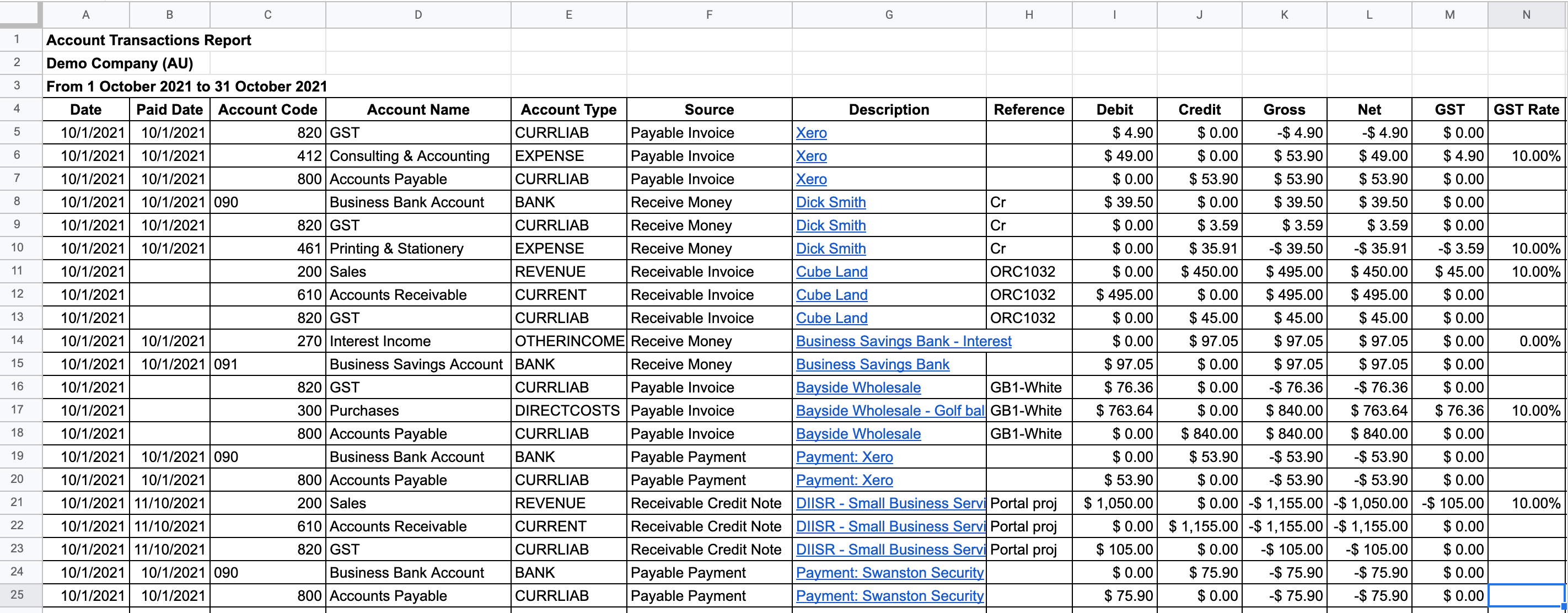Click the Debit header cell

(1114, 110)
